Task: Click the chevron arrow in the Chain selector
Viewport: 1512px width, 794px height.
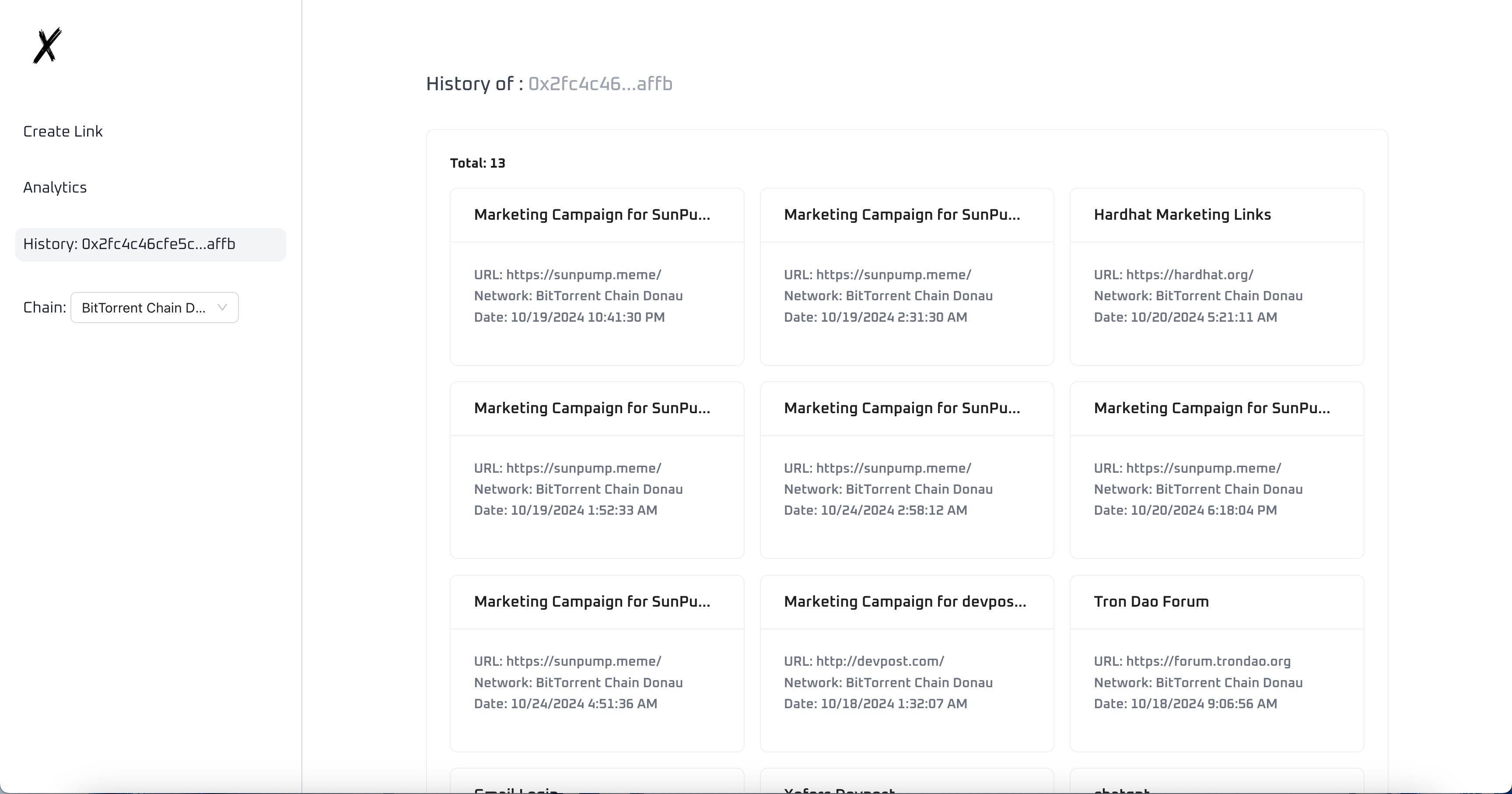Action: tap(222, 307)
